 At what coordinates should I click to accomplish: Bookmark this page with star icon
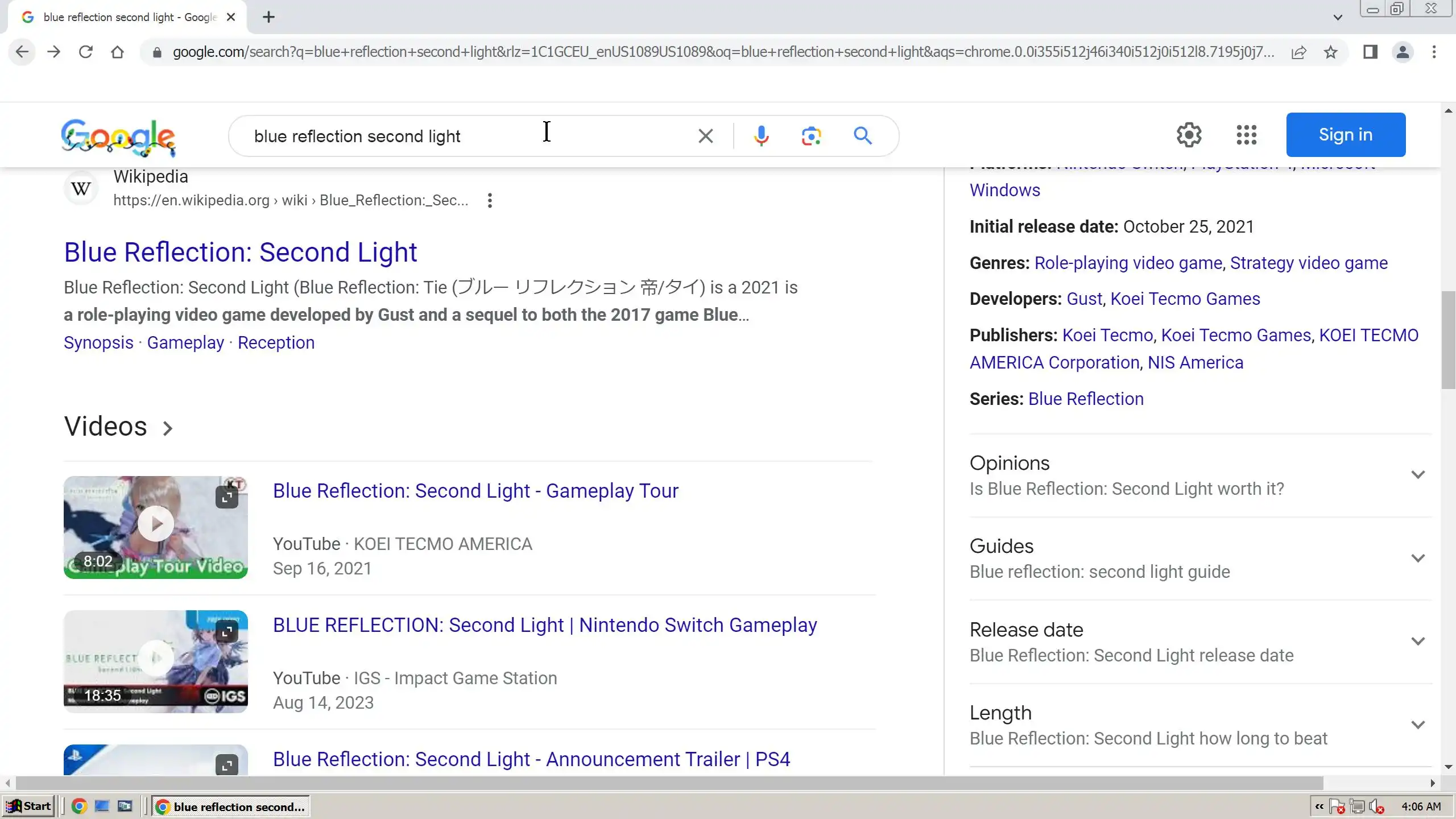click(1330, 52)
